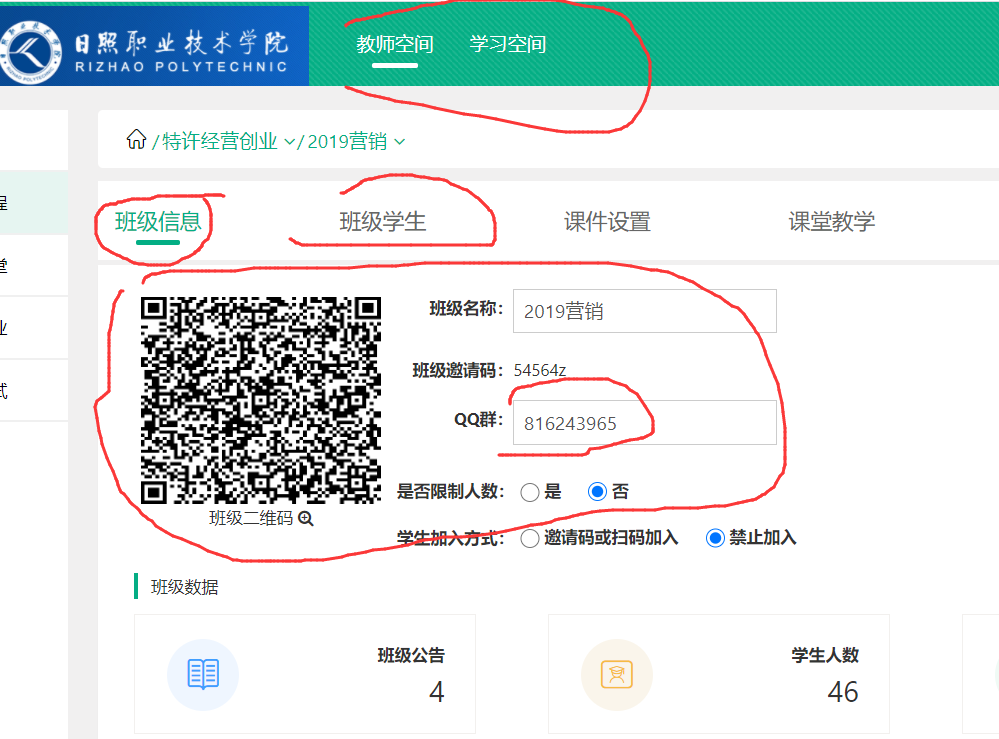Screen dimensions: 999x739
Task: Click the 班级公告 count 4
Action: click(x=436, y=692)
